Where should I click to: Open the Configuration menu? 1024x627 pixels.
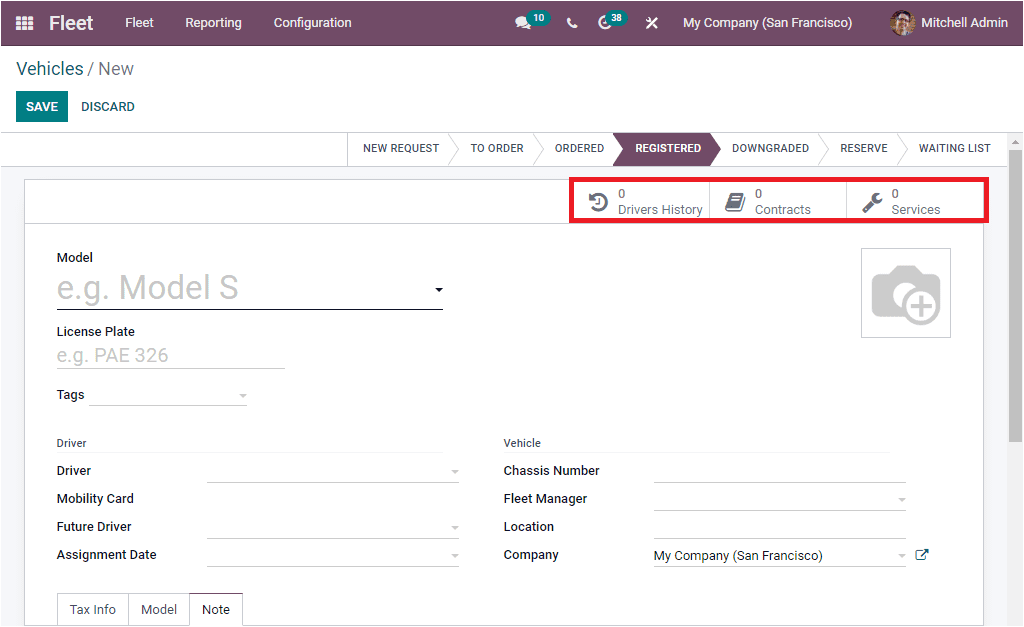pos(311,23)
